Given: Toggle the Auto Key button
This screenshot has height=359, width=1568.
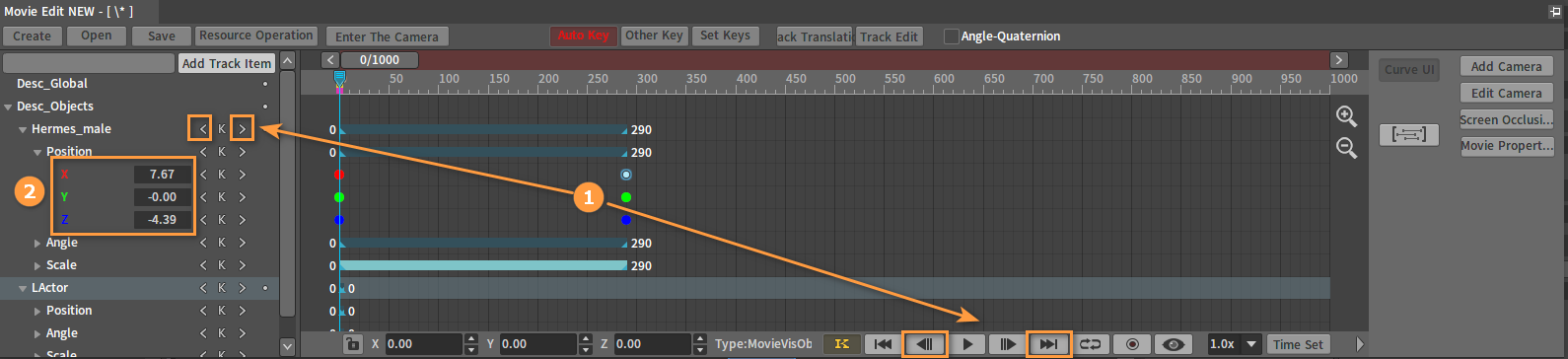Looking at the screenshot, I should (x=584, y=36).
